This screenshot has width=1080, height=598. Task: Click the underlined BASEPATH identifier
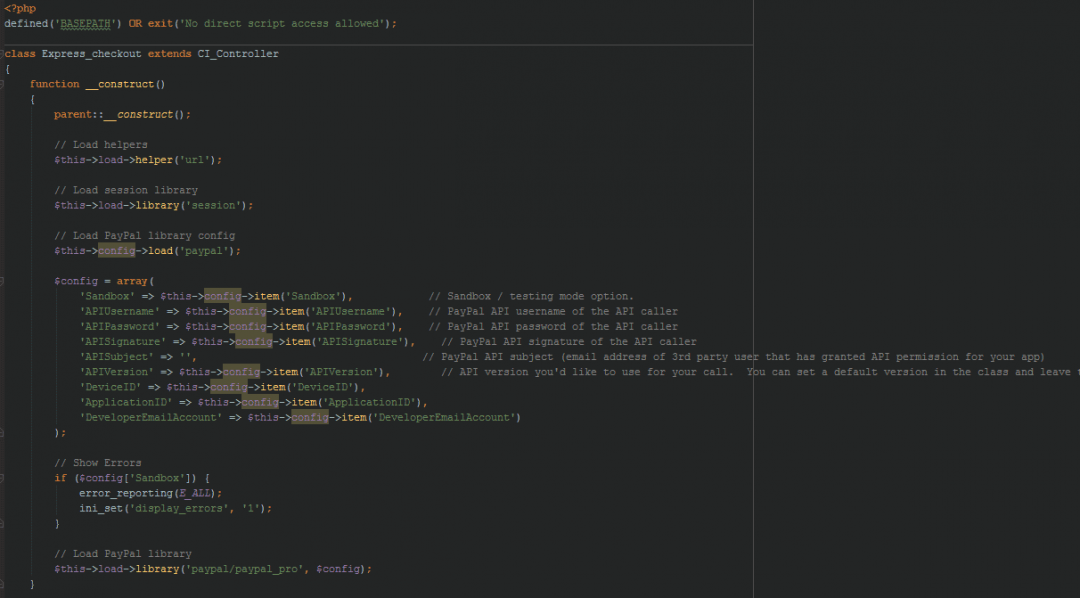85,23
